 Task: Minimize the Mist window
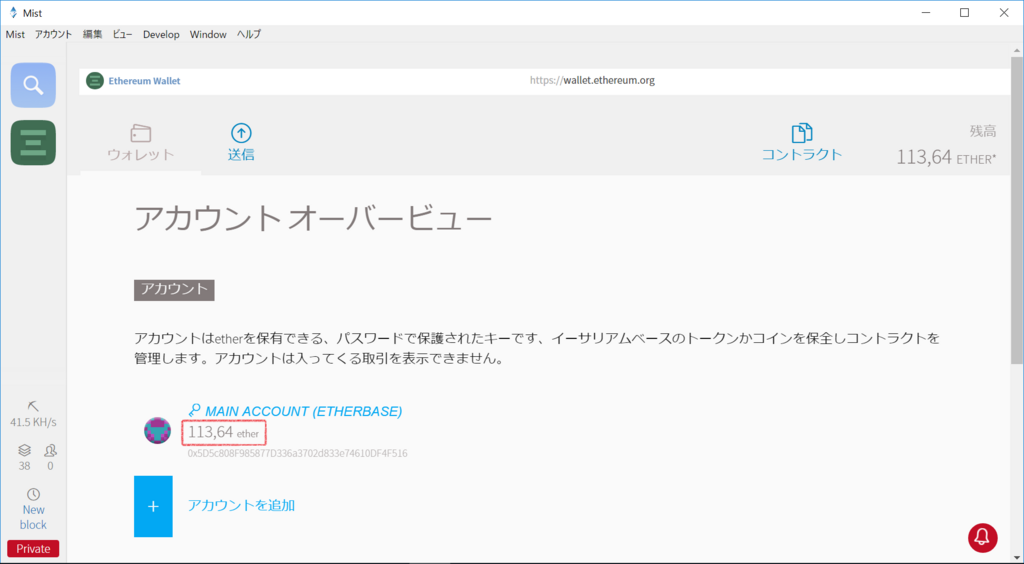click(x=926, y=13)
